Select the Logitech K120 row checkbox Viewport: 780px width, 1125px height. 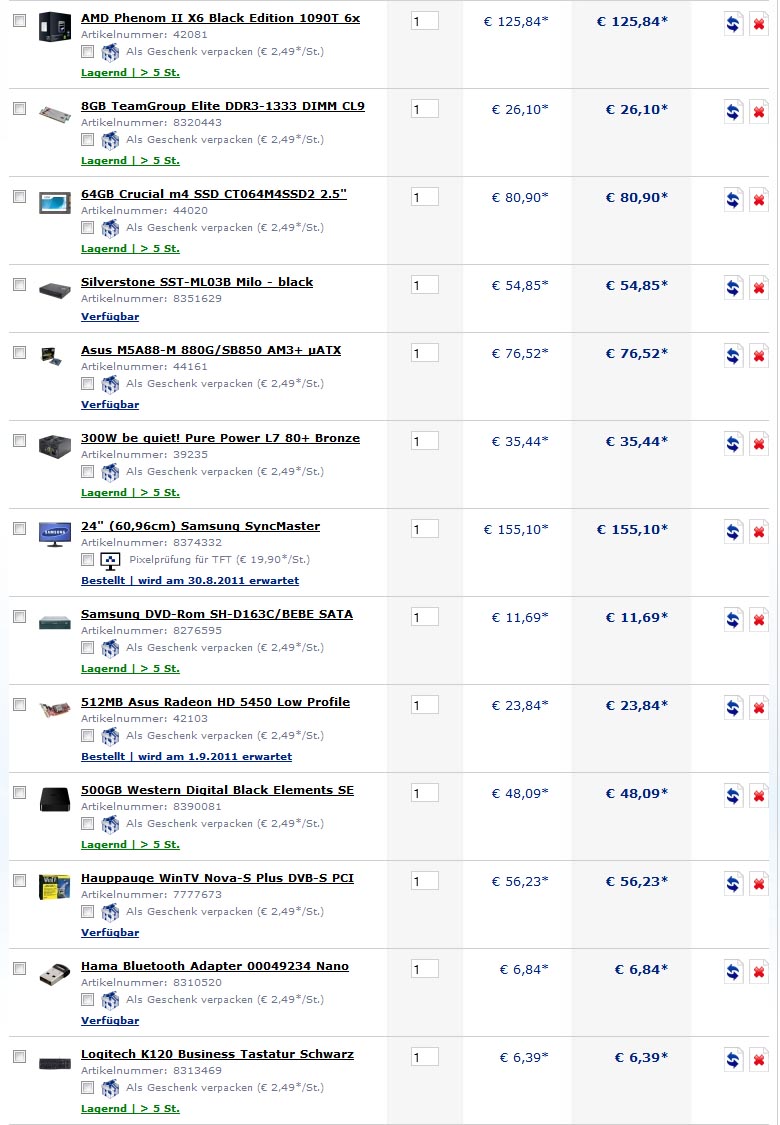(19, 1056)
